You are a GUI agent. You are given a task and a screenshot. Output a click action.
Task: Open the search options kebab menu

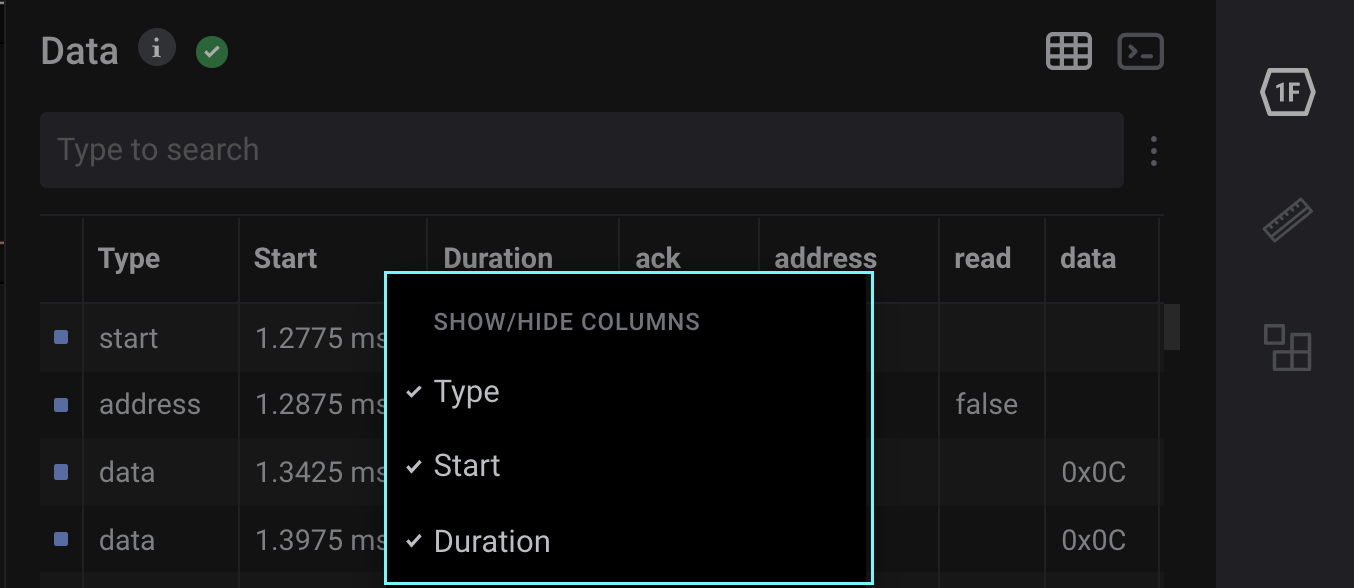point(1153,150)
